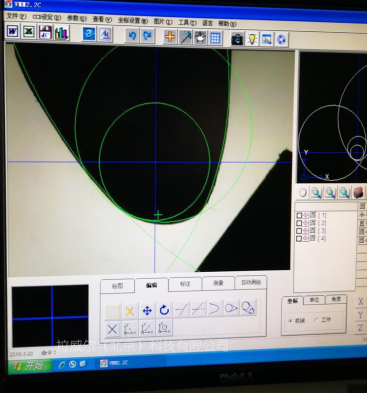
Task: Click the orange crosshair plus icon
Action: click(170, 37)
